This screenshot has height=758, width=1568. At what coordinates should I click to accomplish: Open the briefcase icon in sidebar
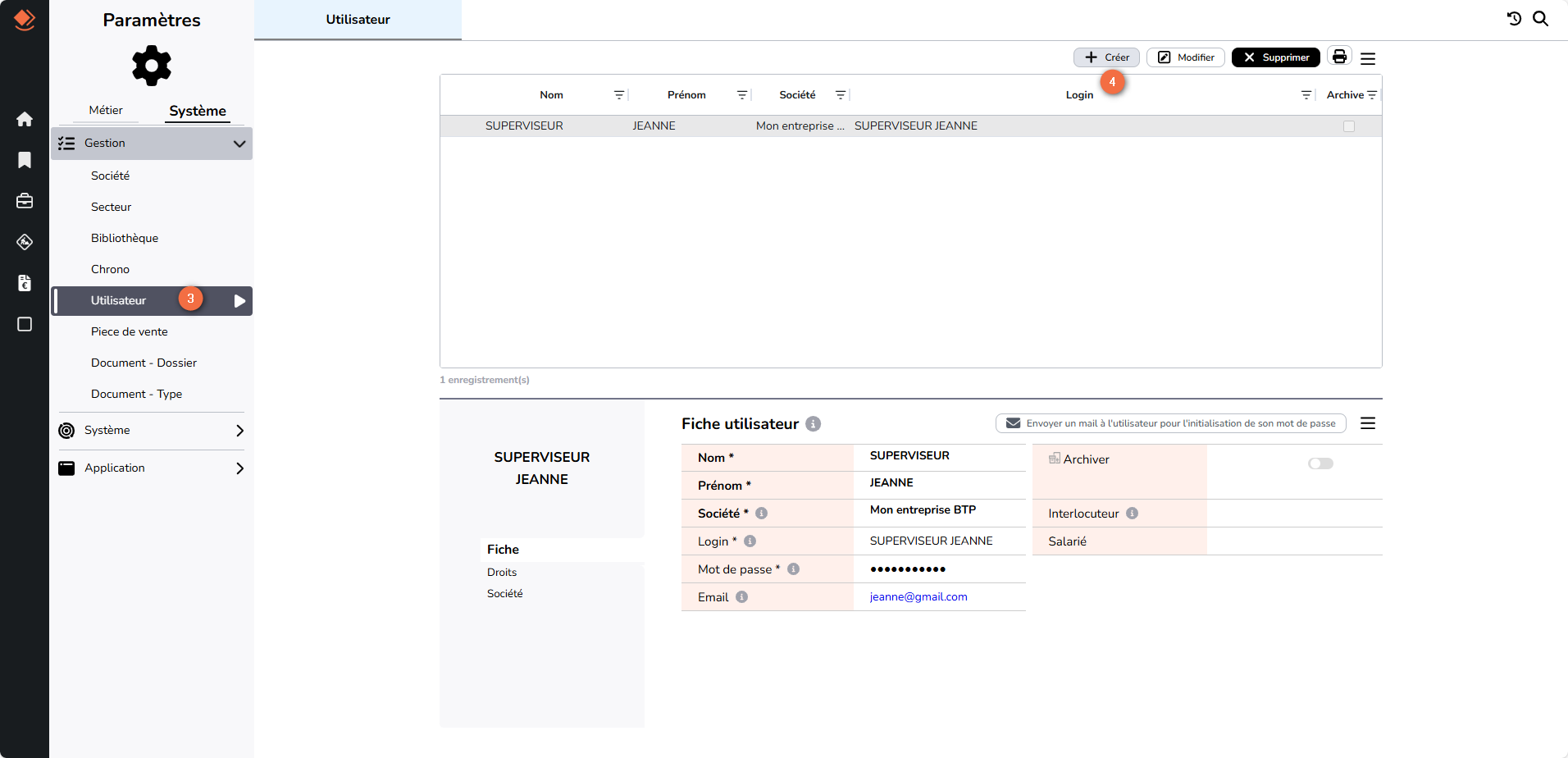[x=25, y=201]
